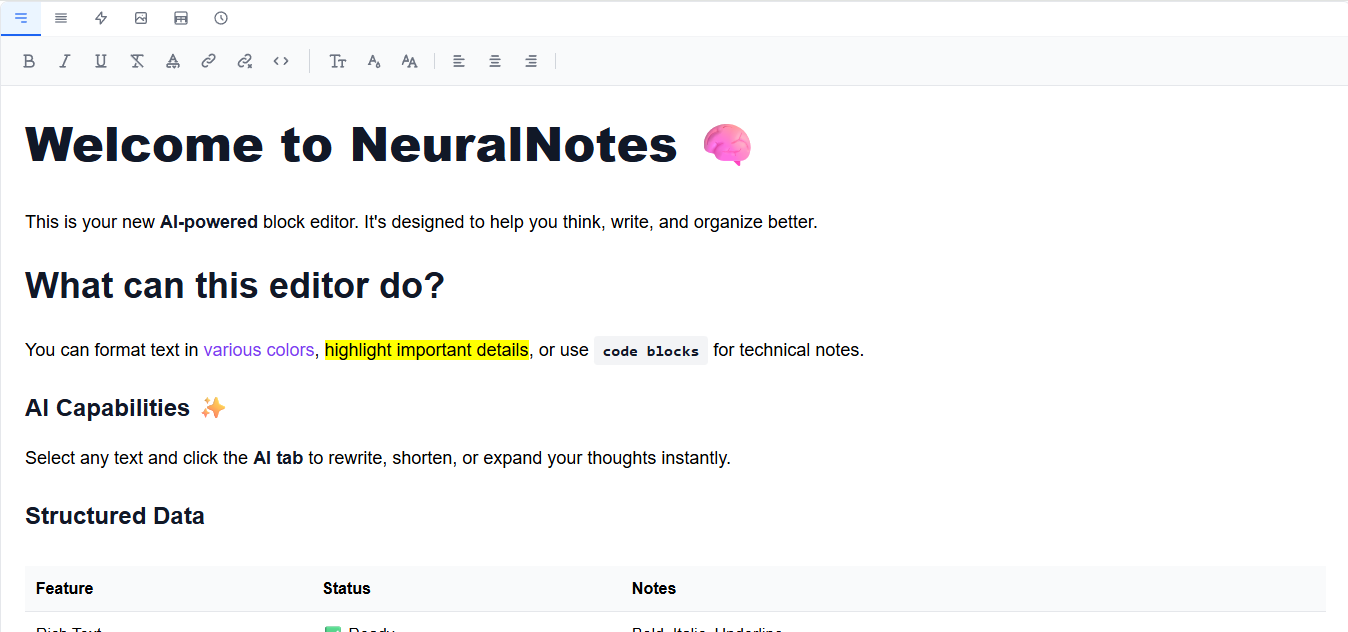Select the highlighted important details text

(427, 349)
